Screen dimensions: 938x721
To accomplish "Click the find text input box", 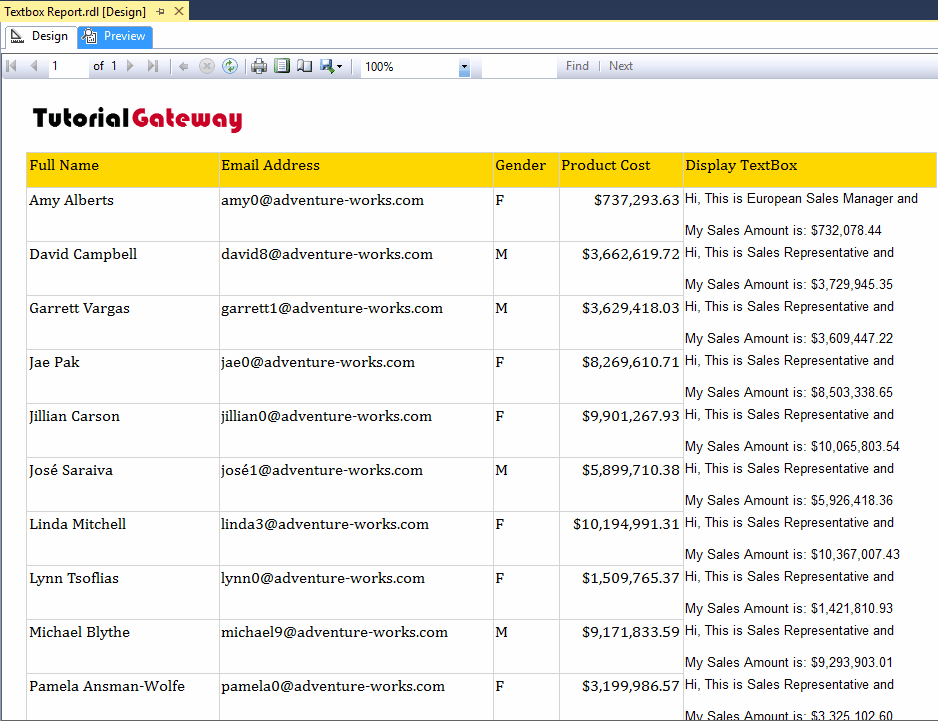I will [x=519, y=66].
